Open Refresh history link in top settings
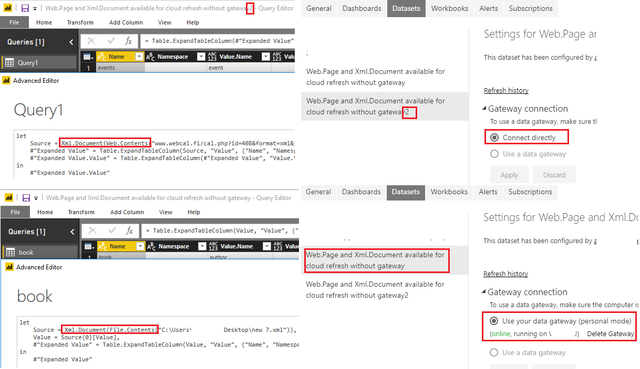Screen dimensions: 640x369 pos(506,91)
